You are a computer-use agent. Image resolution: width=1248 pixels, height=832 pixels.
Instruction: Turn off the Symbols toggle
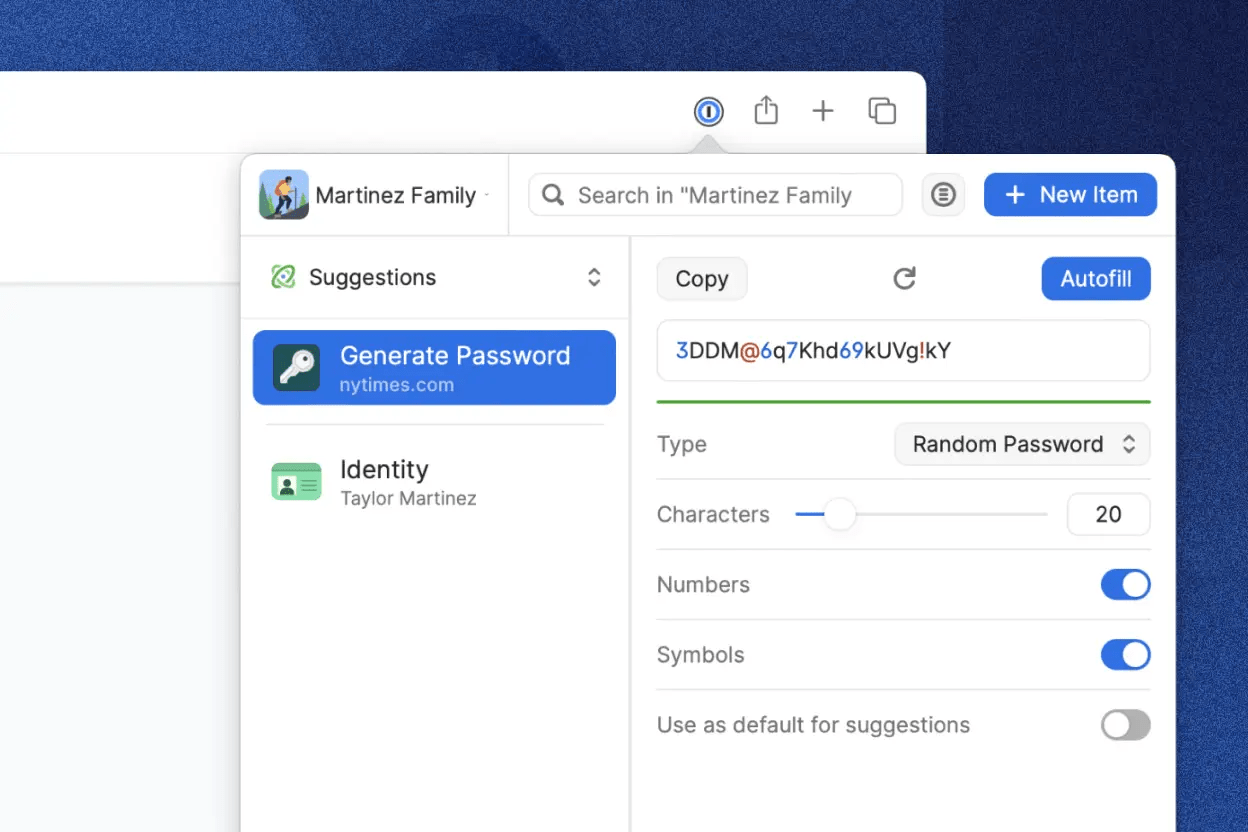(1126, 655)
